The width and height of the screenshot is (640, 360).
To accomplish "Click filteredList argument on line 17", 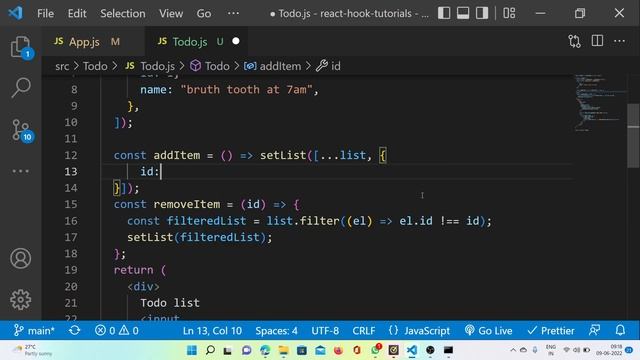I will (x=220, y=237).
